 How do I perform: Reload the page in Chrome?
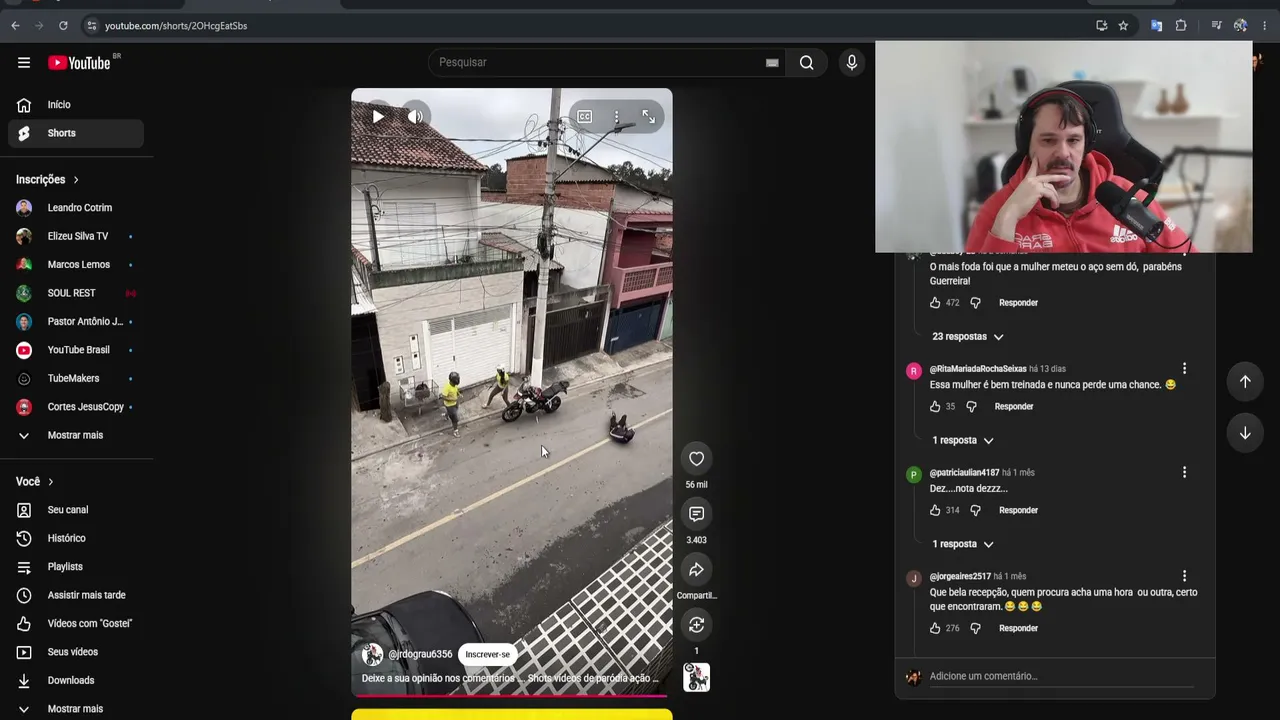click(63, 26)
